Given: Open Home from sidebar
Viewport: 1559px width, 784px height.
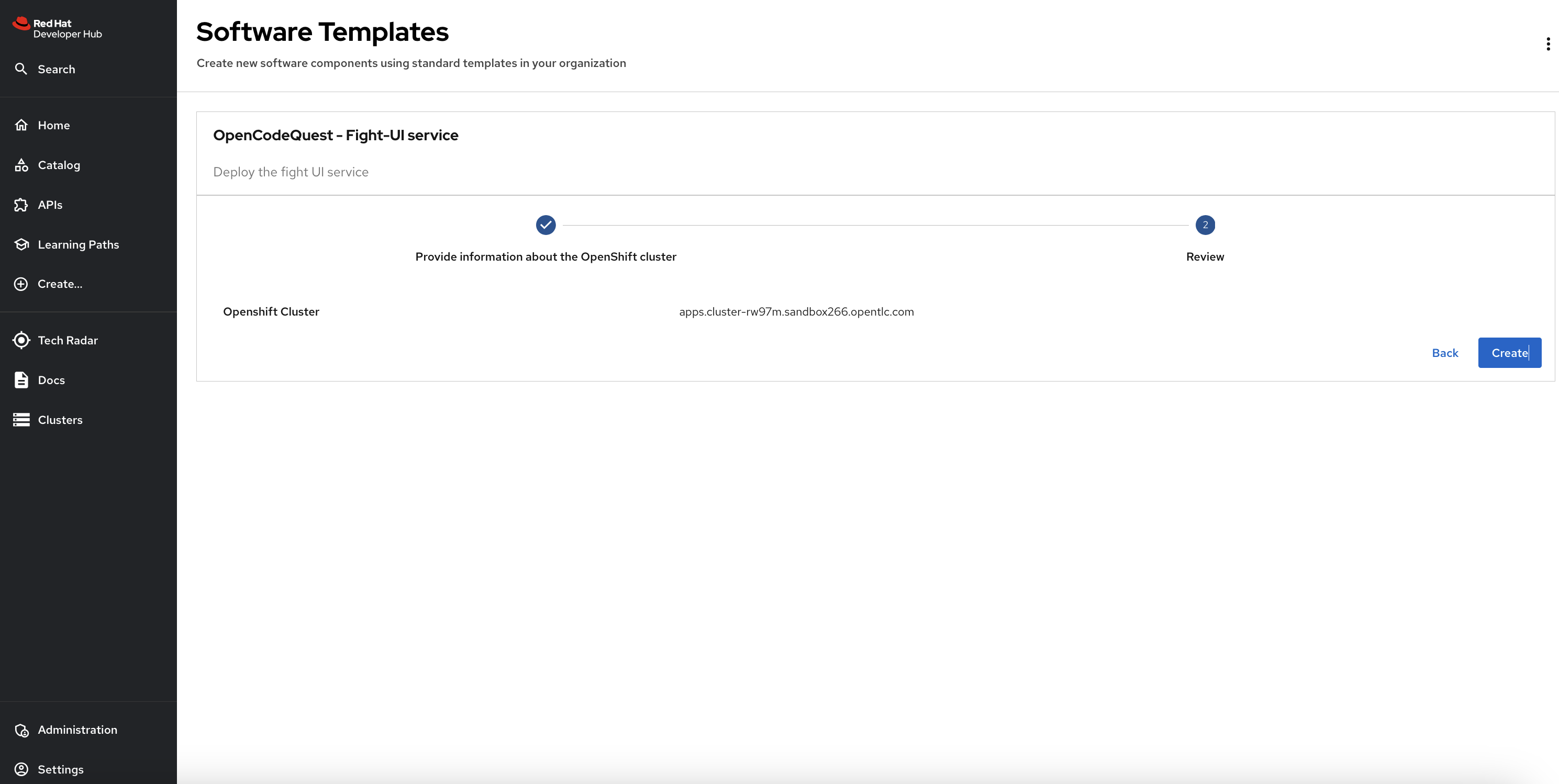Looking at the screenshot, I should coord(53,125).
